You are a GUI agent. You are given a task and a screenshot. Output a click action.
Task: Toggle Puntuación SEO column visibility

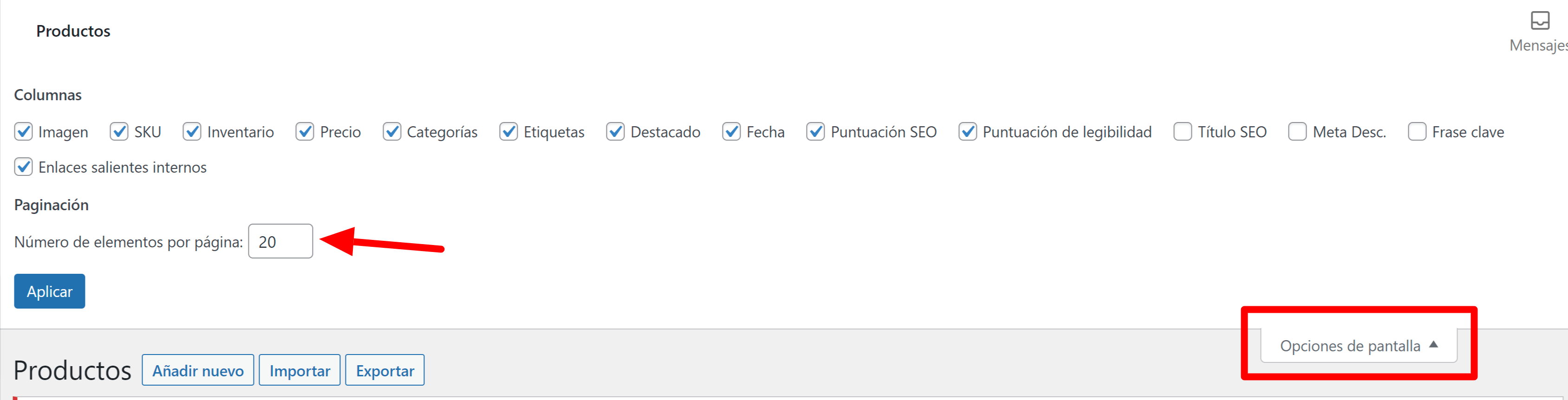[816, 131]
